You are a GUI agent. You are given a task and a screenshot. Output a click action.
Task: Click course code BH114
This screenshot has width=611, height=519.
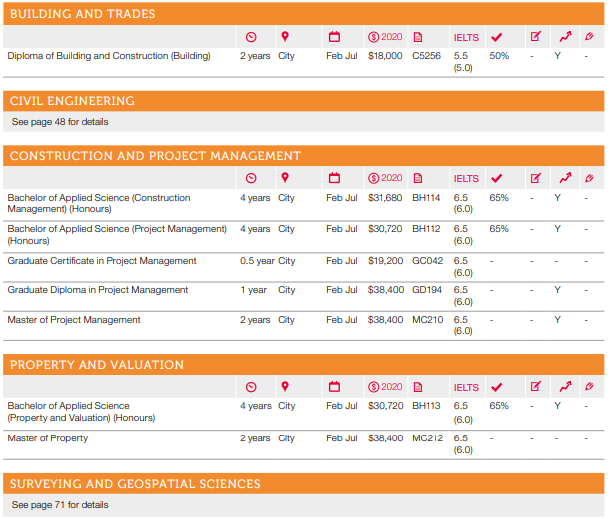(426, 198)
